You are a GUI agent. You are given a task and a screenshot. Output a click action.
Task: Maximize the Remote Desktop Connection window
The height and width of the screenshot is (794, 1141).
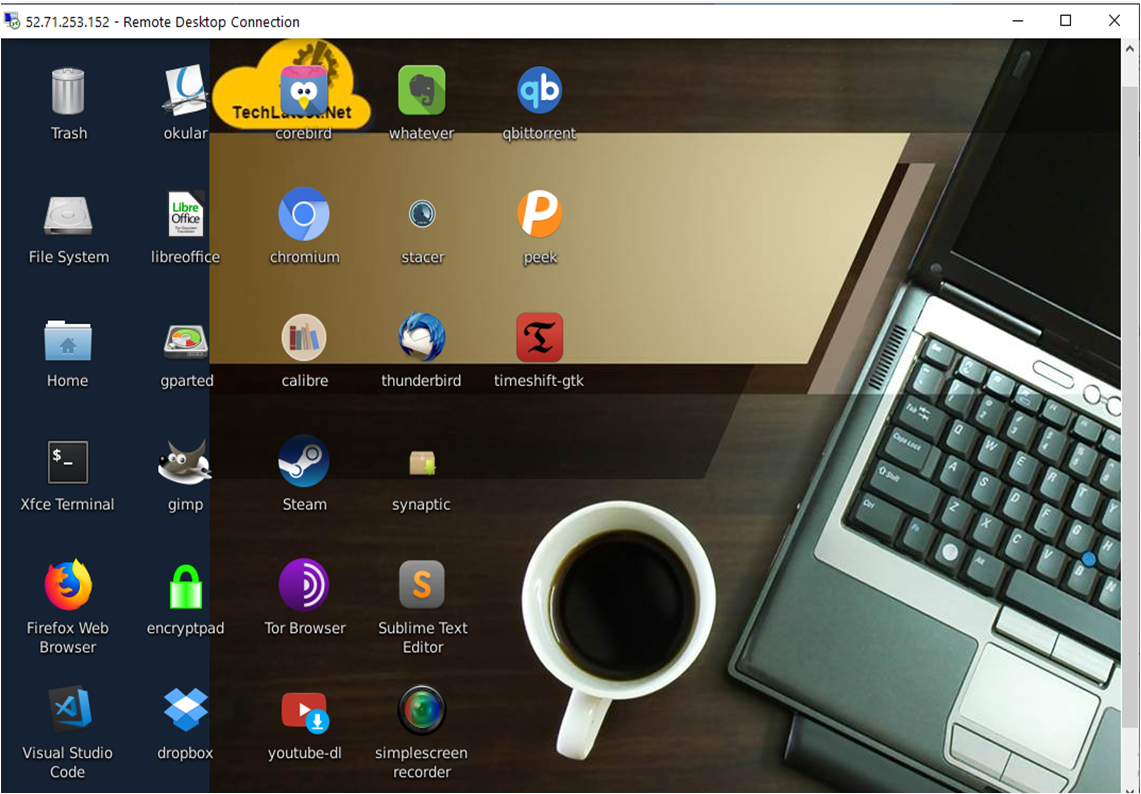[1065, 21]
